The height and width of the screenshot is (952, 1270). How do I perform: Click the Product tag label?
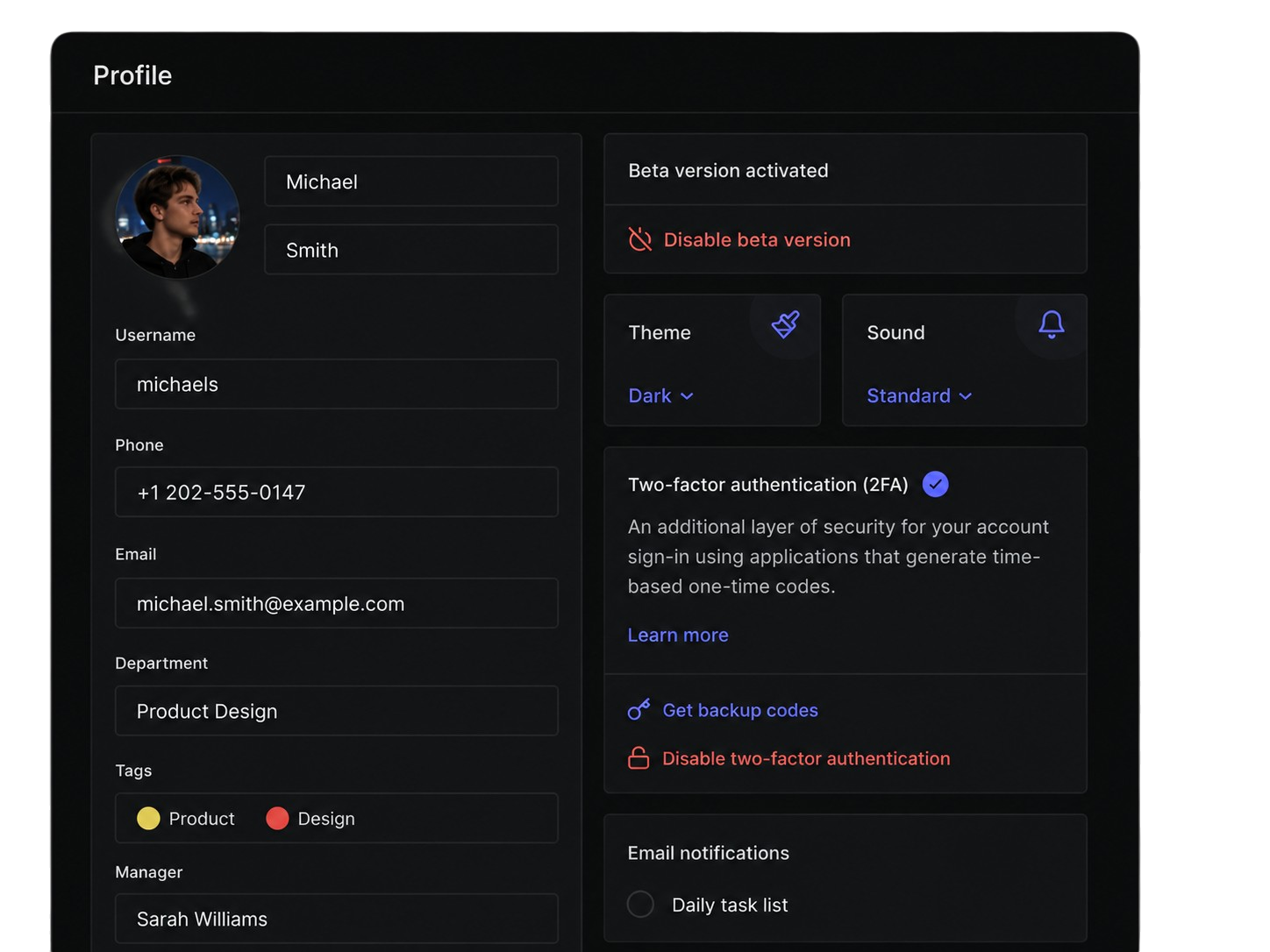[x=202, y=818]
